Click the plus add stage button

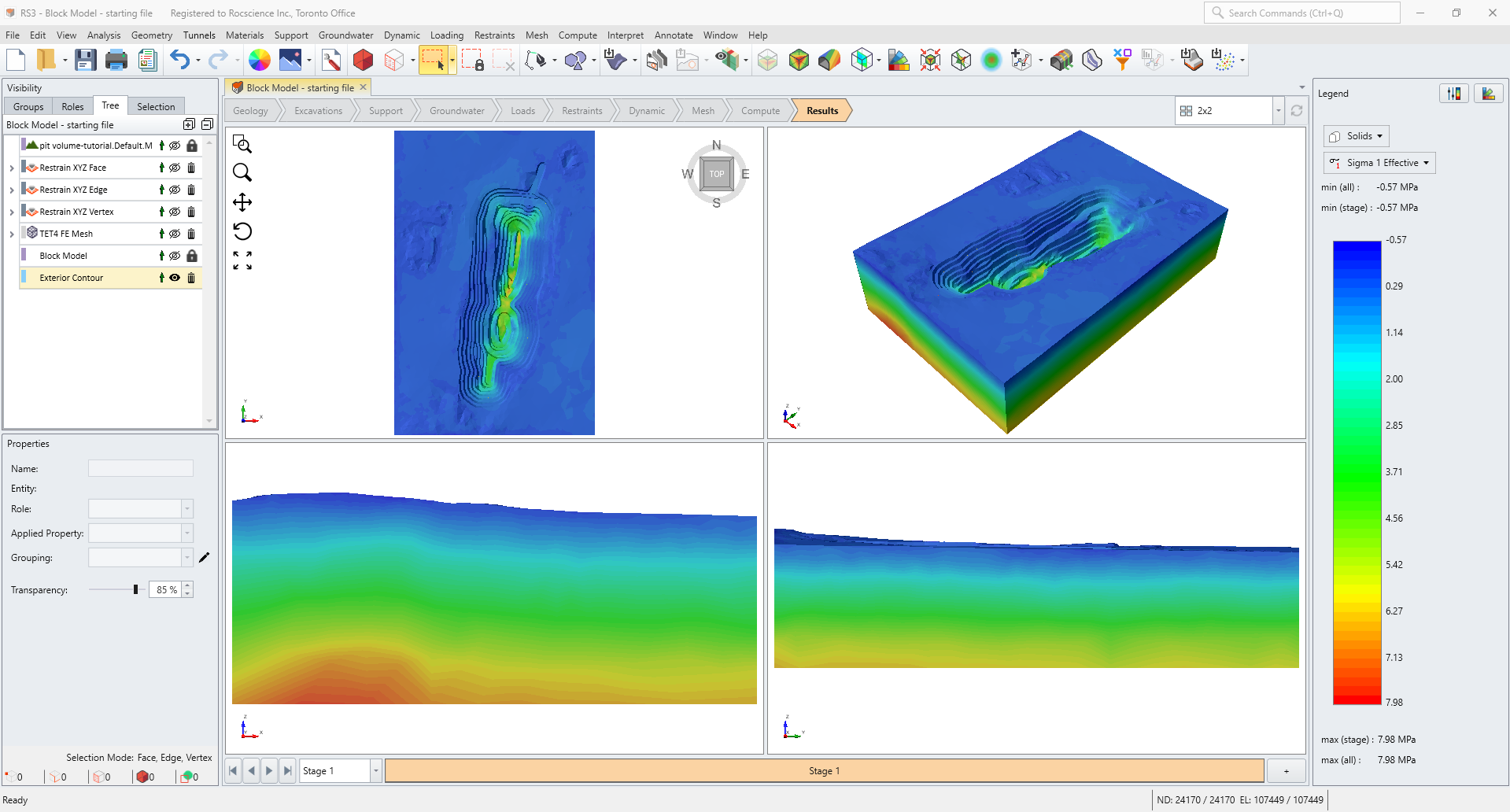pos(1287,771)
